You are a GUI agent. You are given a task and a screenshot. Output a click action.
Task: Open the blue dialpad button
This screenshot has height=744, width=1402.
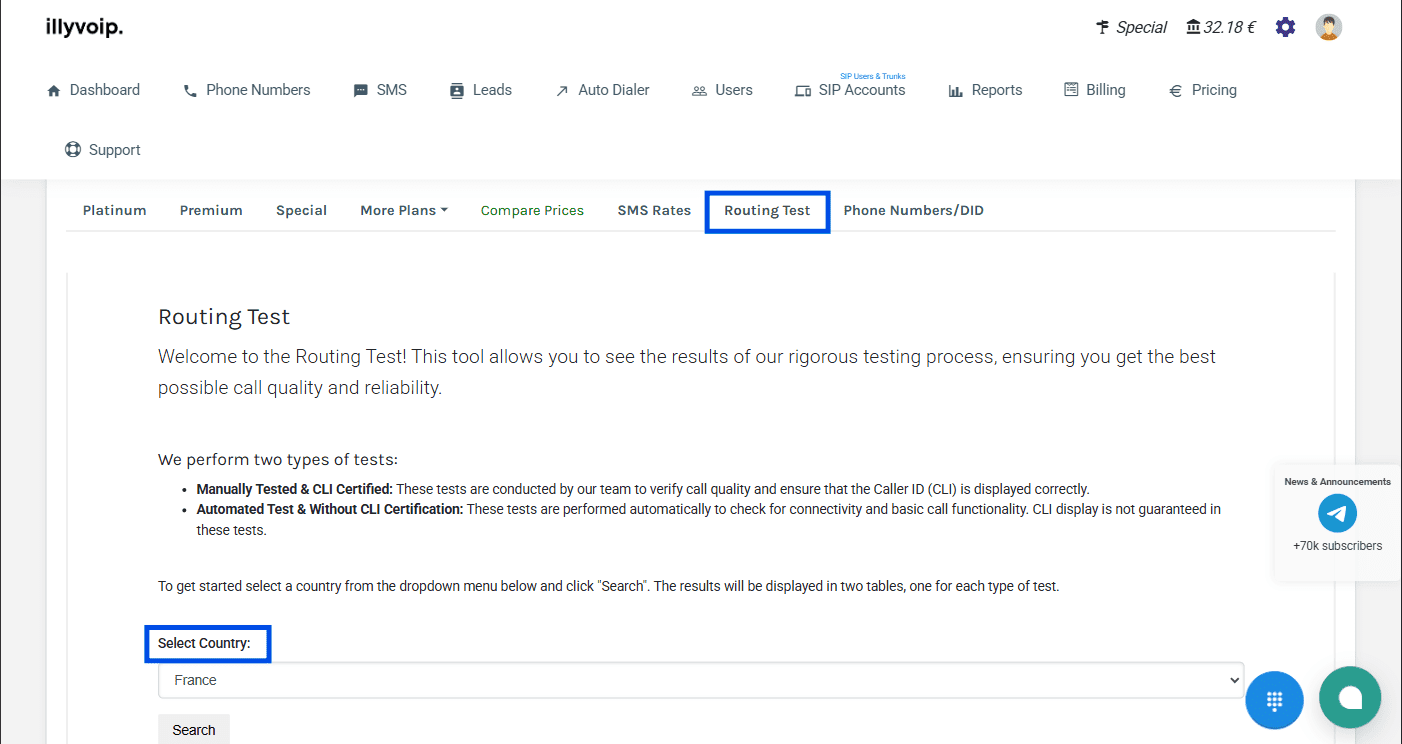click(x=1274, y=700)
